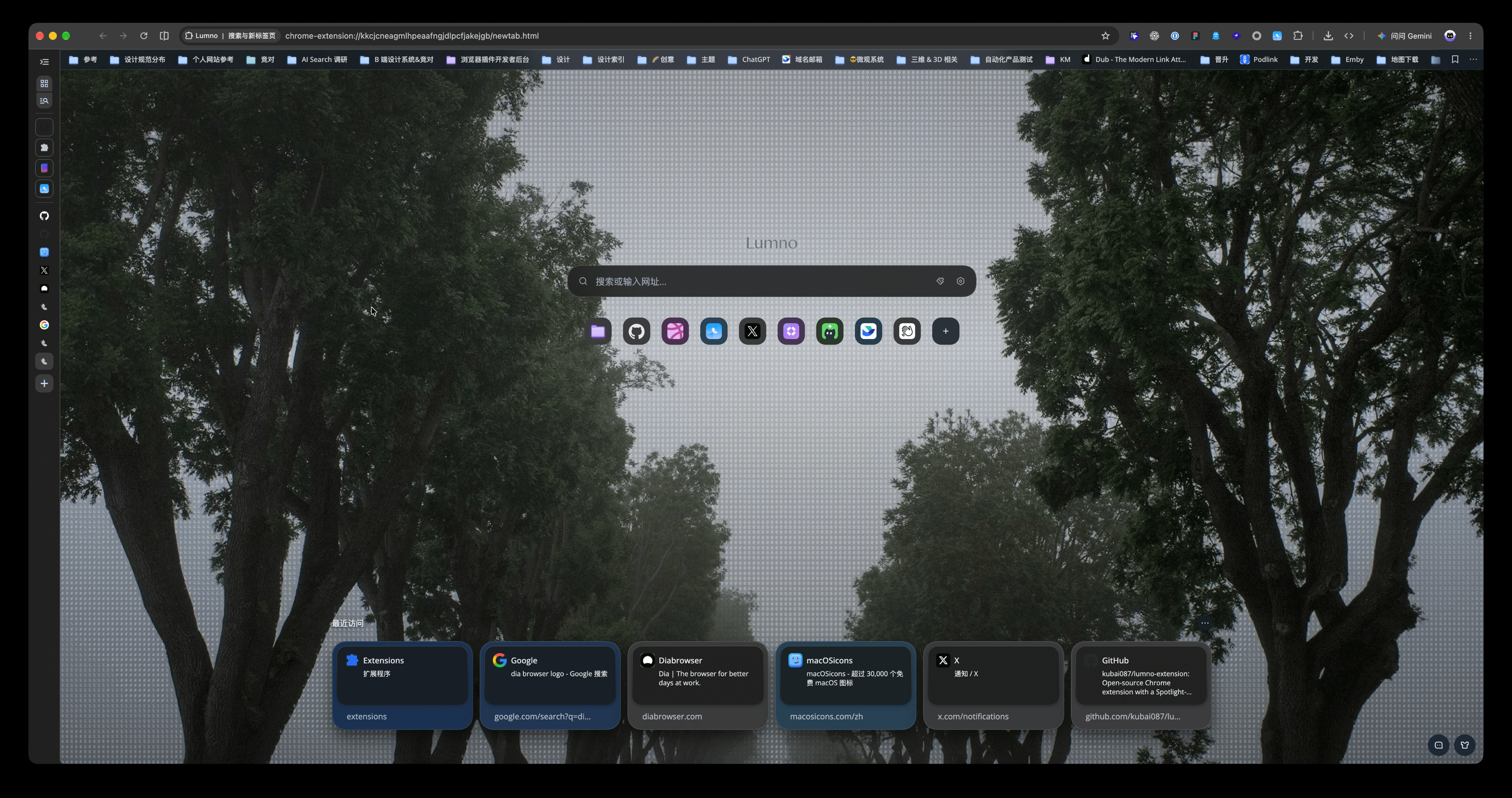
Task: Open the Diabrowser recent visit card
Action: (697, 685)
